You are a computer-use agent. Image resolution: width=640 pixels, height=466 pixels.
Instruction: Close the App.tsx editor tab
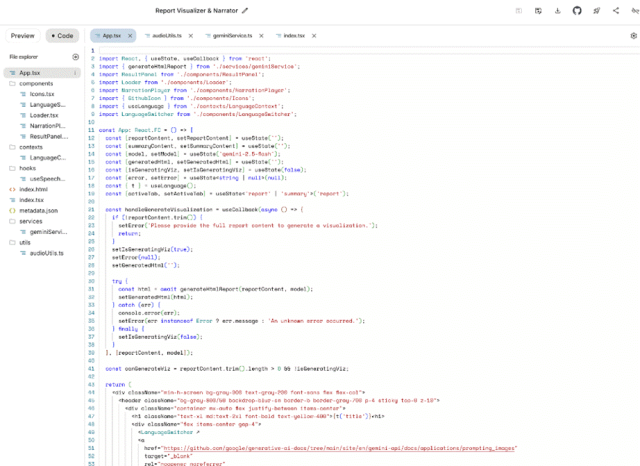(x=131, y=35)
